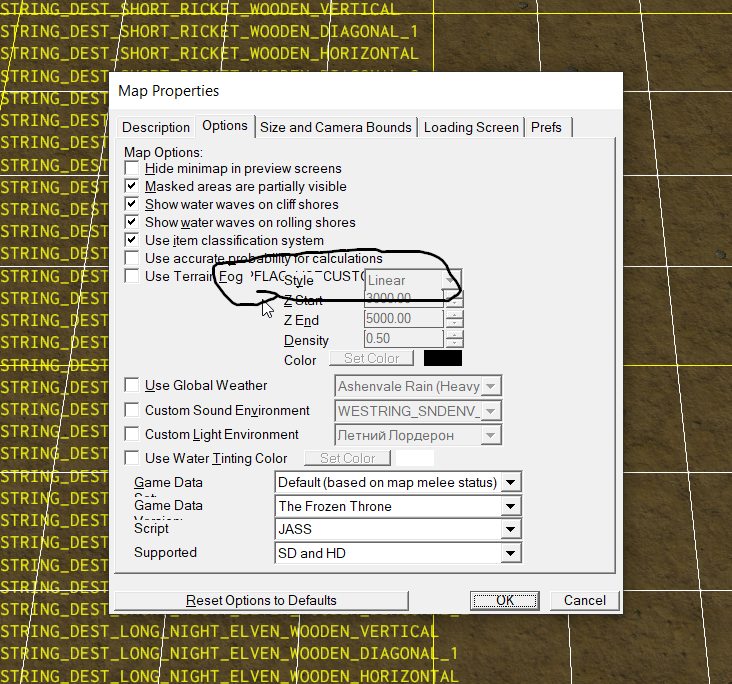Open the Ashenvale Rain weather dropdown
Image resolution: width=732 pixels, height=684 pixels.
[x=418, y=386]
